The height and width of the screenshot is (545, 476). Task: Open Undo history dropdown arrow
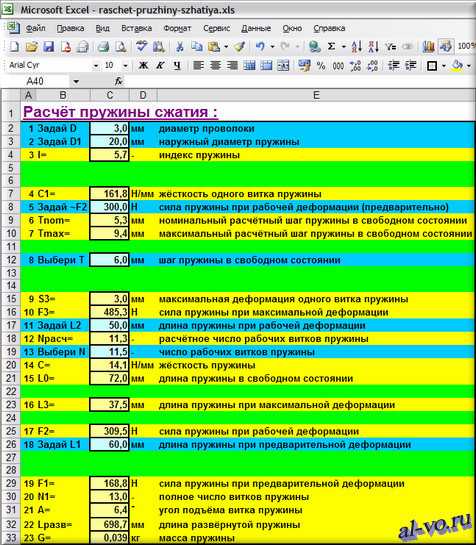(x=272, y=46)
